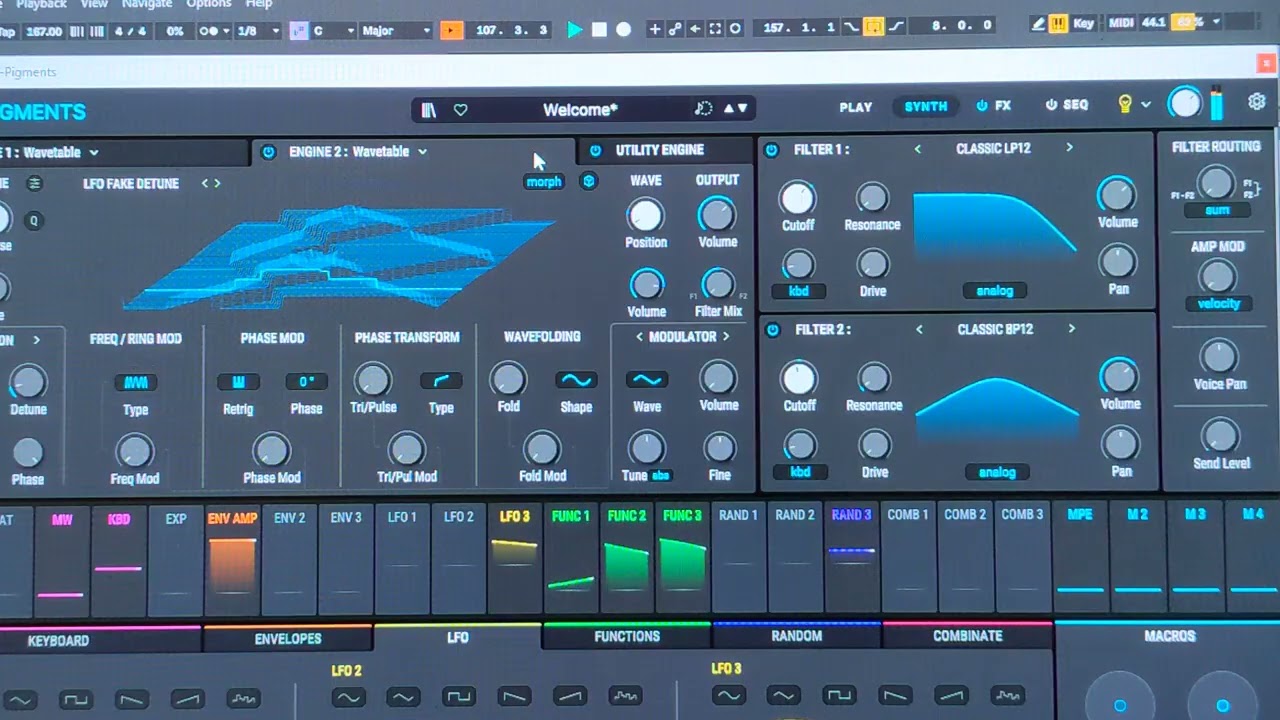Click the sum filter routing label
The width and height of the screenshot is (1280, 720).
(1217, 211)
